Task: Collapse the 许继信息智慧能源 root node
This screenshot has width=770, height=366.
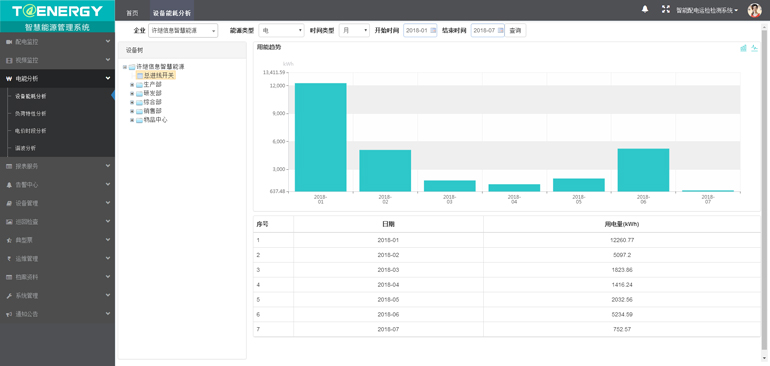Action: (125, 67)
